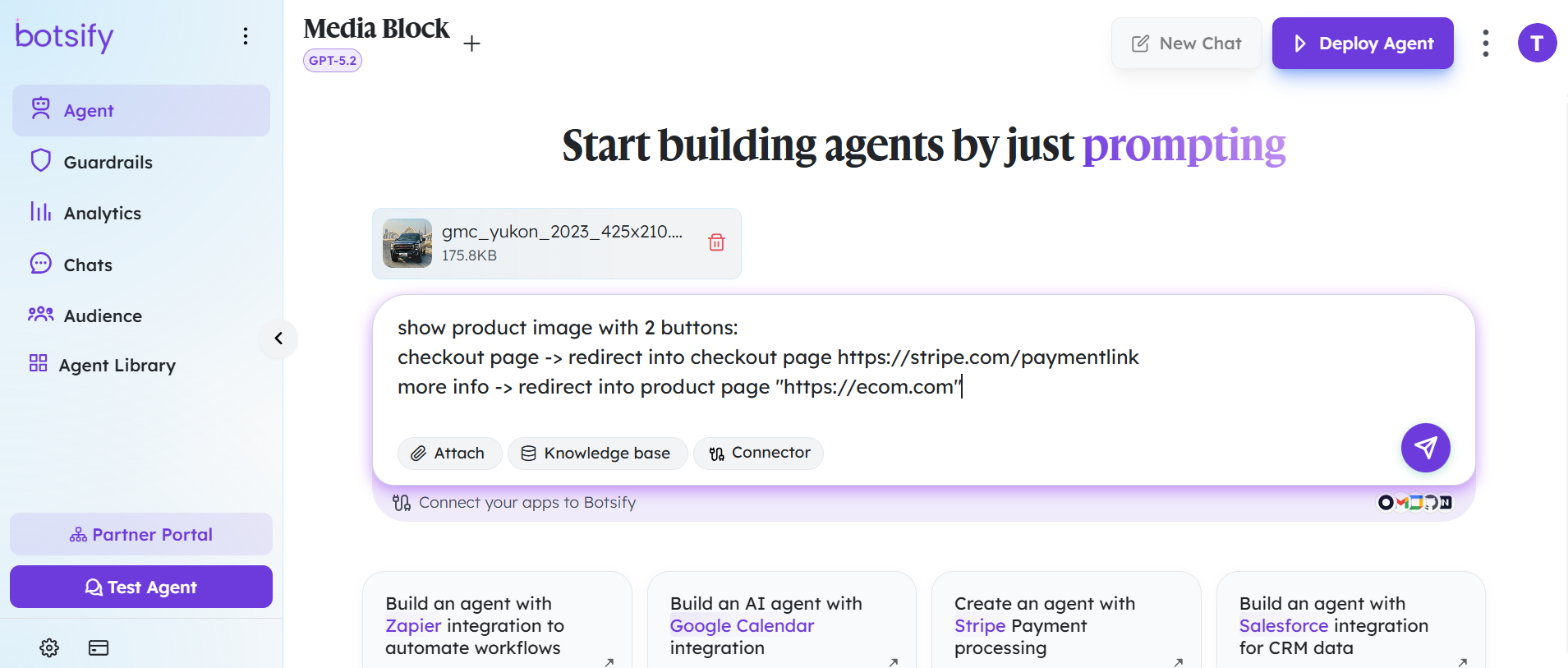1568x668 pixels.
Task: Click the connected app icons cluster
Action: click(1415, 502)
